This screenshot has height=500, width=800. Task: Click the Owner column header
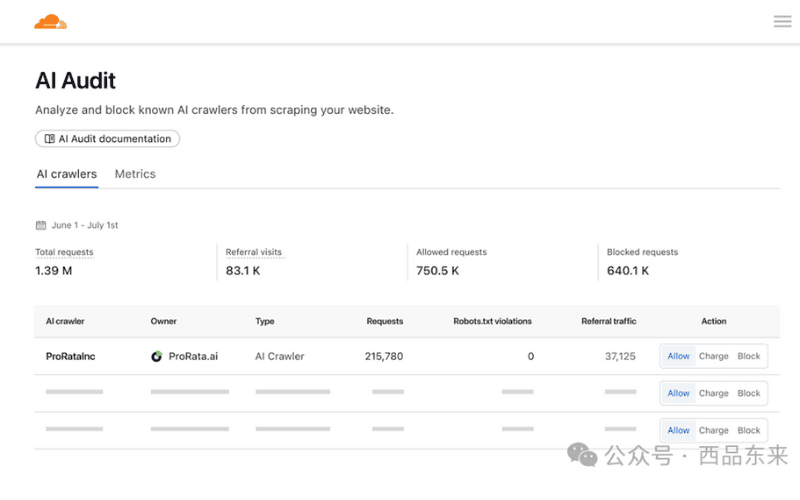click(x=163, y=321)
